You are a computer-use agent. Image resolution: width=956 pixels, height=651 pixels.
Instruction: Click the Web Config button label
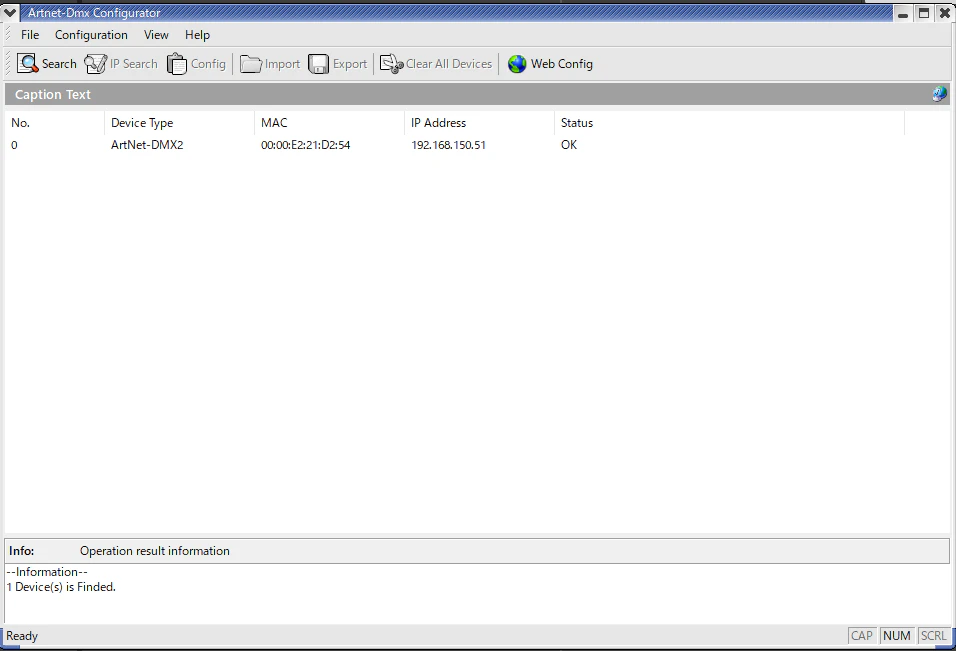[562, 64]
